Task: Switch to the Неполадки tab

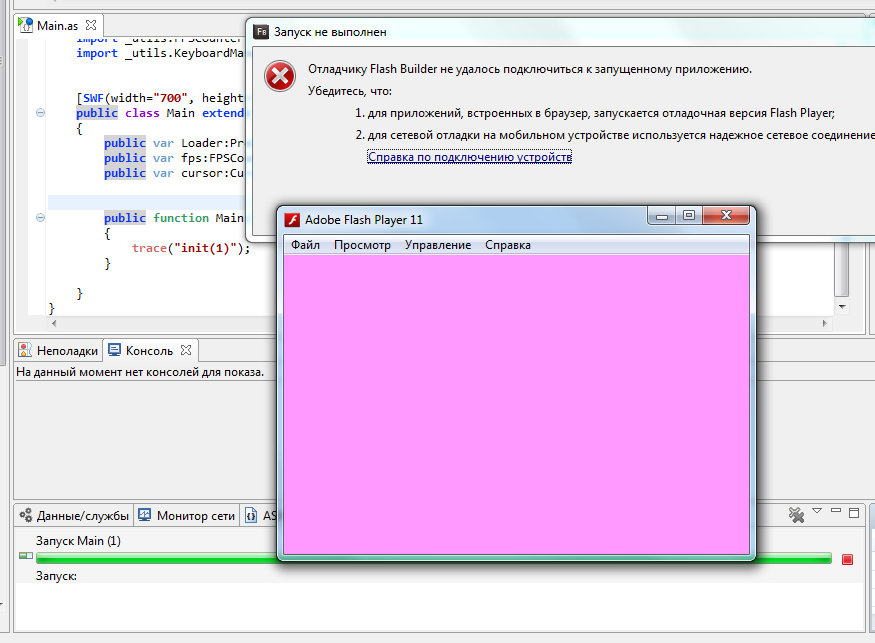Action: (x=59, y=351)
